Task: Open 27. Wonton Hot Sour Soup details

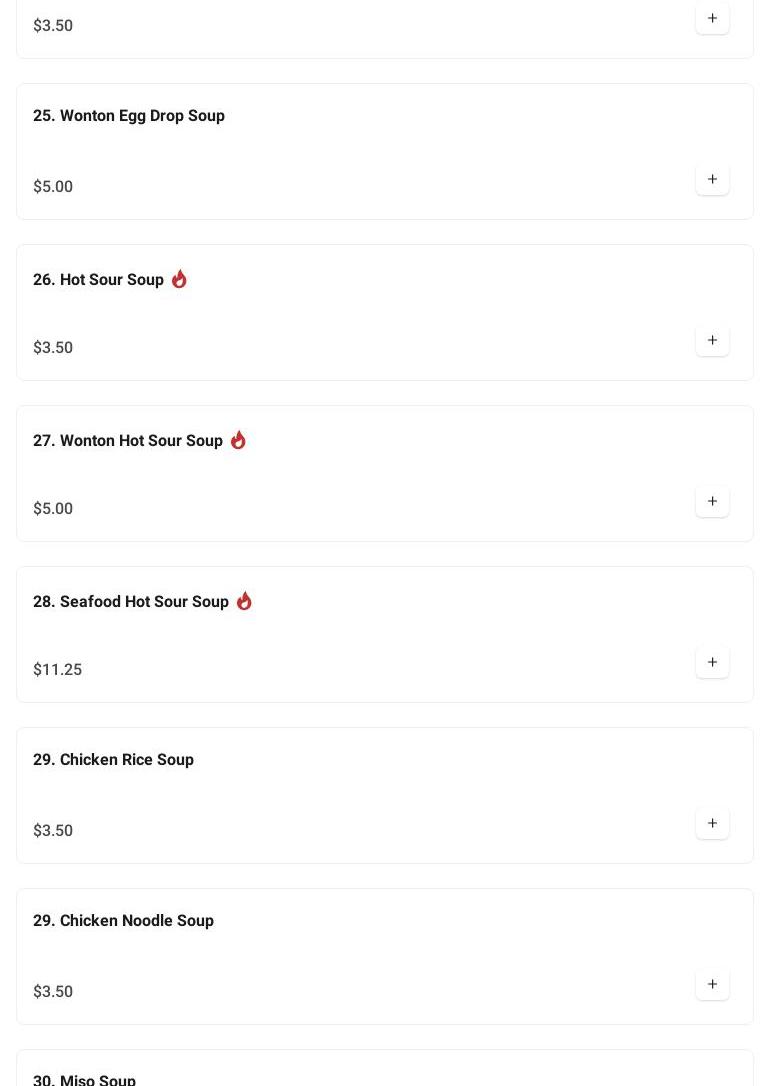Action: pos(128,441)
